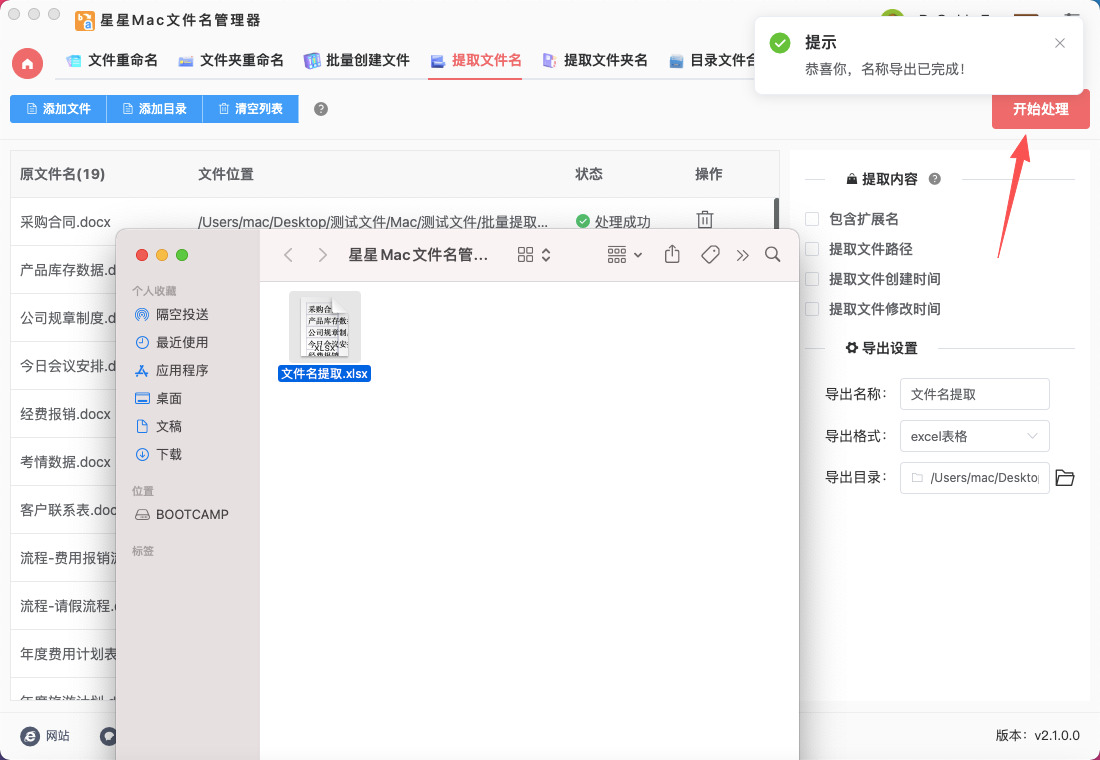Open 批量创建文件 tab
1100x760 pixels.
[x=356, y=61]
